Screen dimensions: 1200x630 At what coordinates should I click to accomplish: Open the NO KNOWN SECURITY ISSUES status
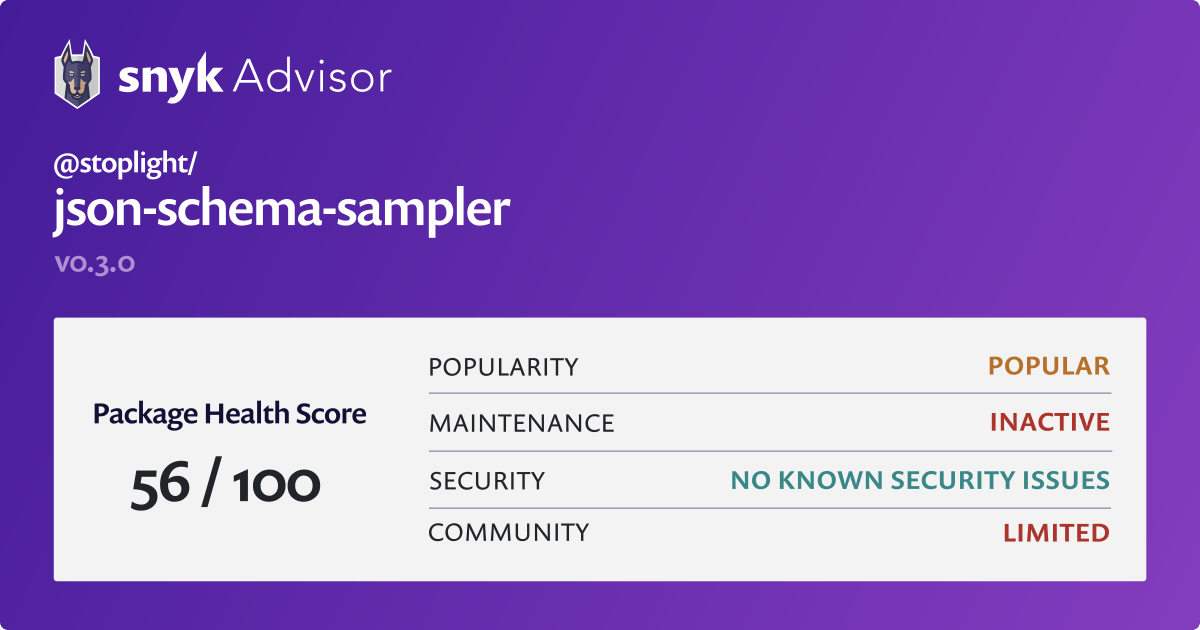click(920, 481)
